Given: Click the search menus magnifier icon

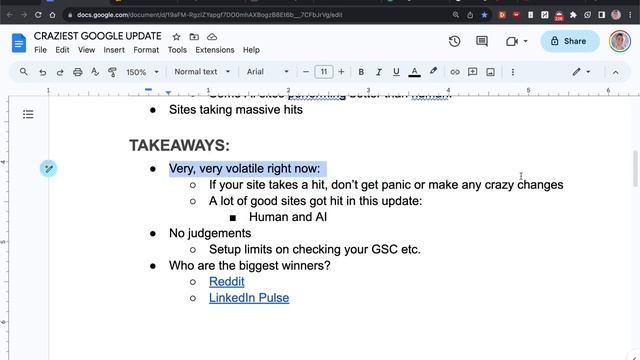Looking at the screenshot, I should (x=24, y=72).
